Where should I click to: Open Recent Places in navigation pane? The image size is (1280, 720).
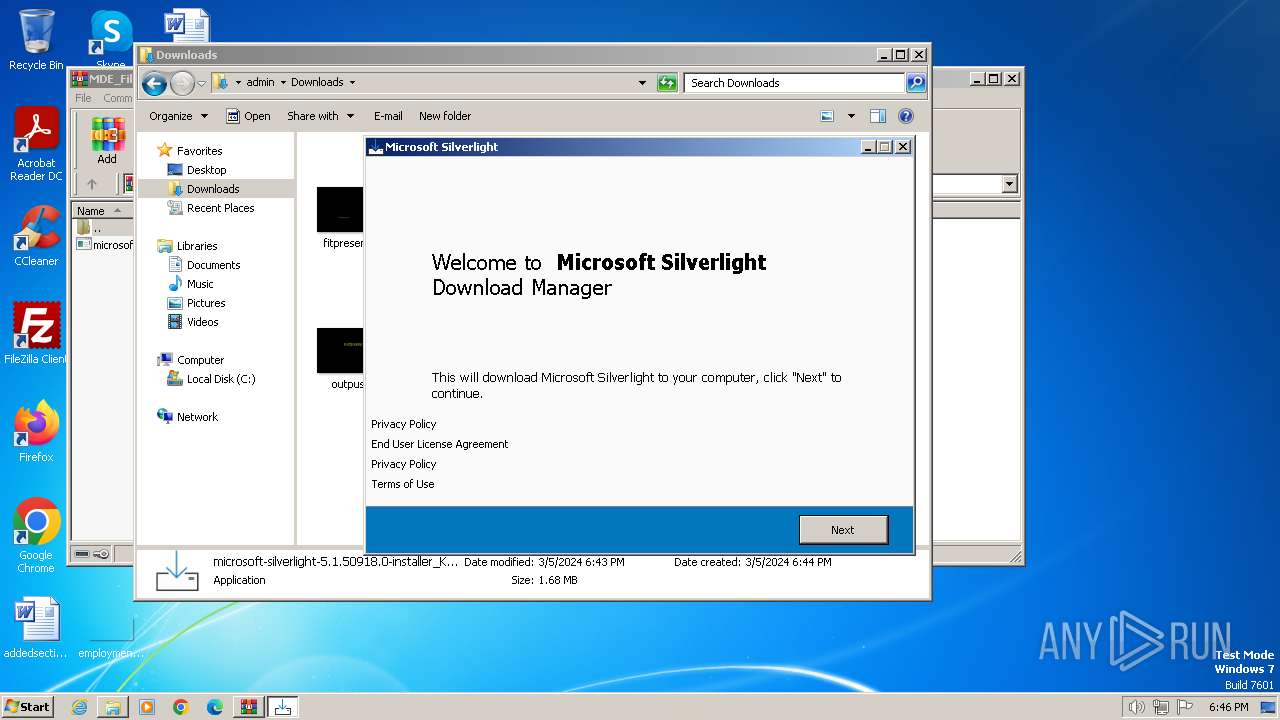coord(220,208)
